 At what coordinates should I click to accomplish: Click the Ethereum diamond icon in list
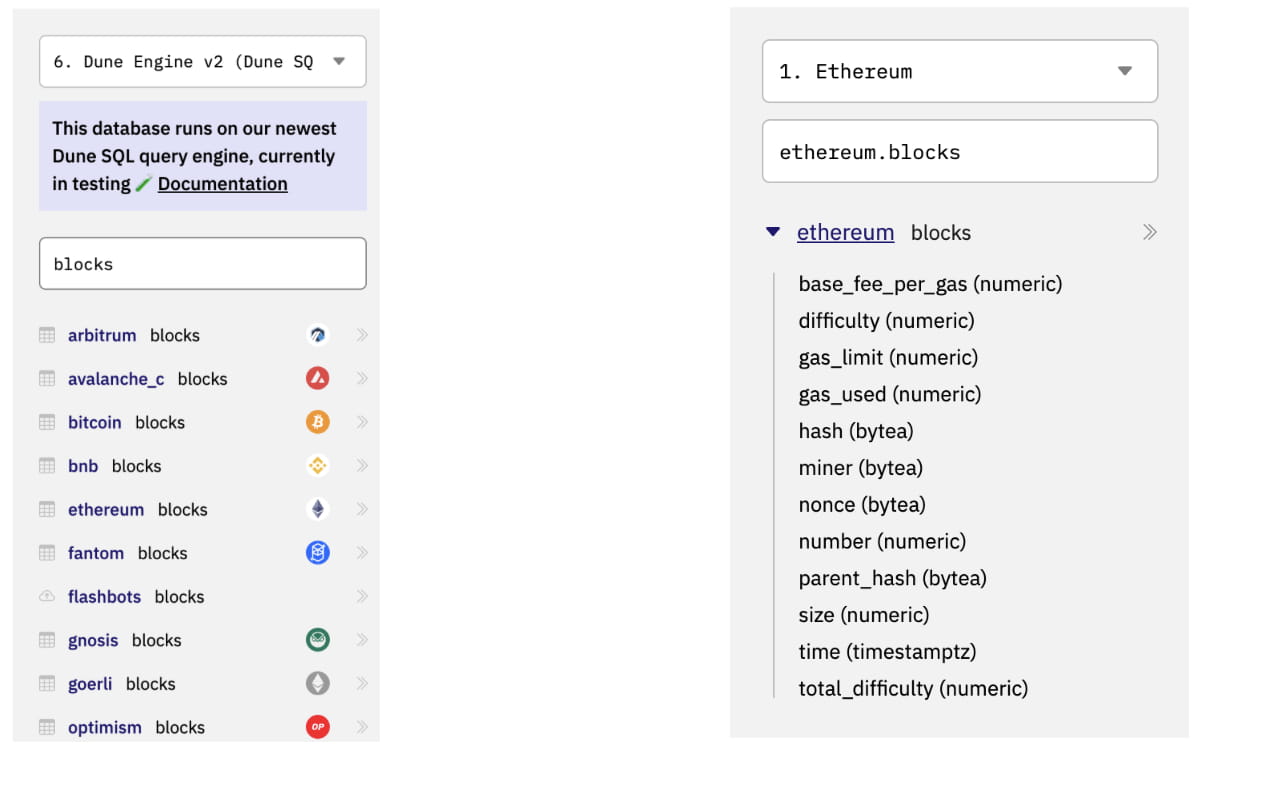click(317, 509)
